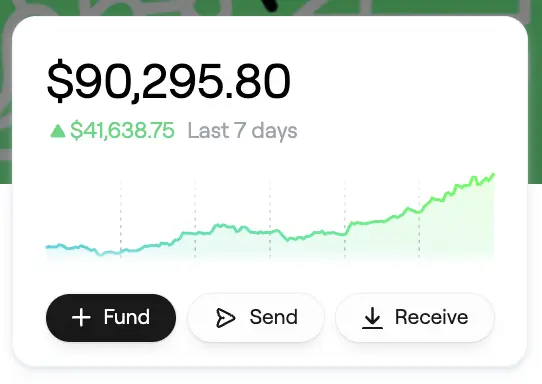Open the Last 7 days period label
This screenshot has height=384, width=542.
point(242,131)
